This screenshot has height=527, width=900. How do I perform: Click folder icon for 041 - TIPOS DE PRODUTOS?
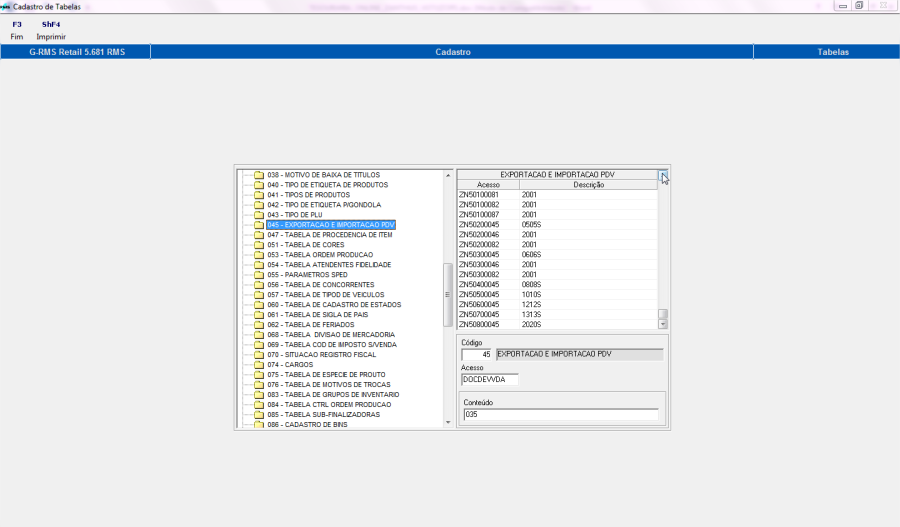point(259,195)
